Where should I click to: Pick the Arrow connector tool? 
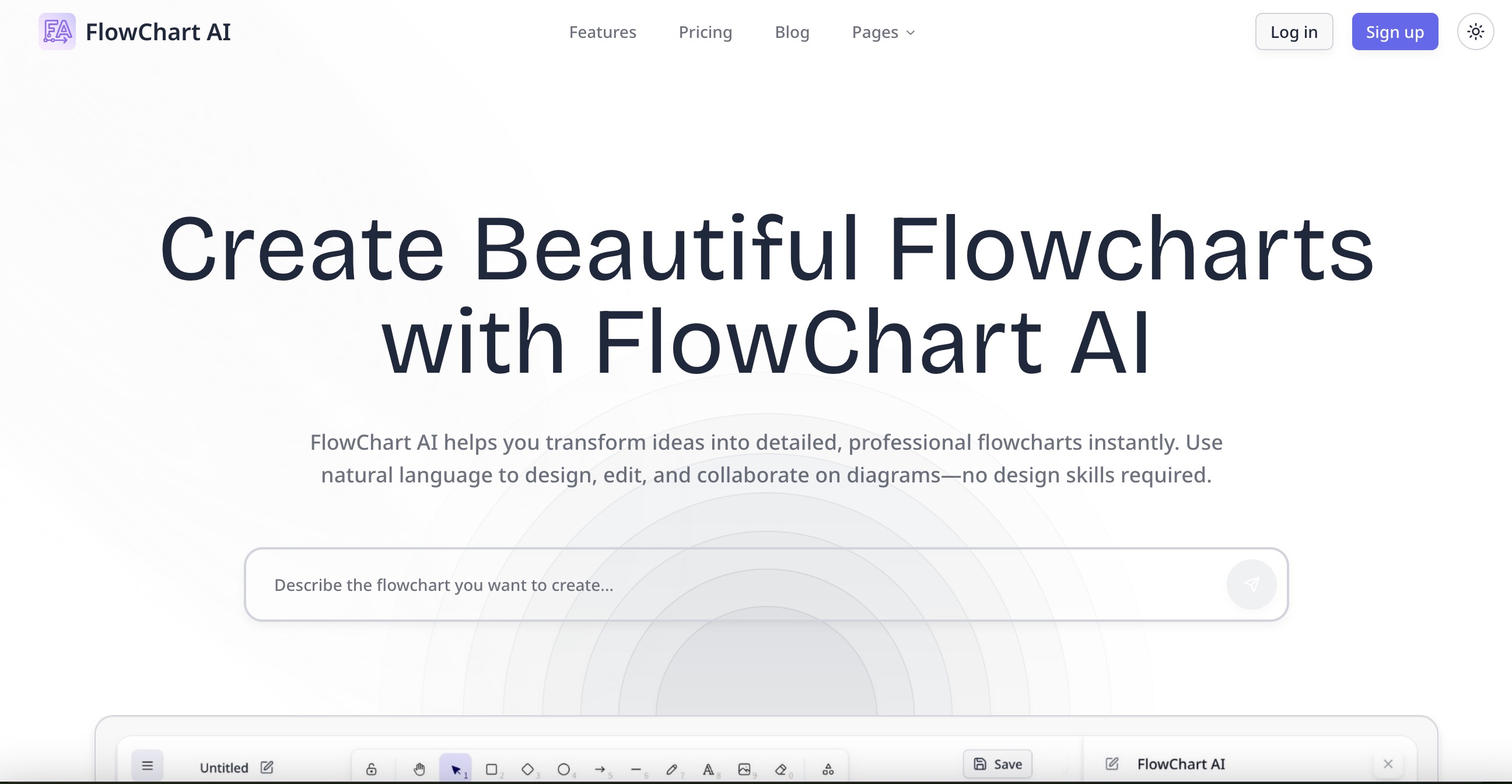point(600,769)
